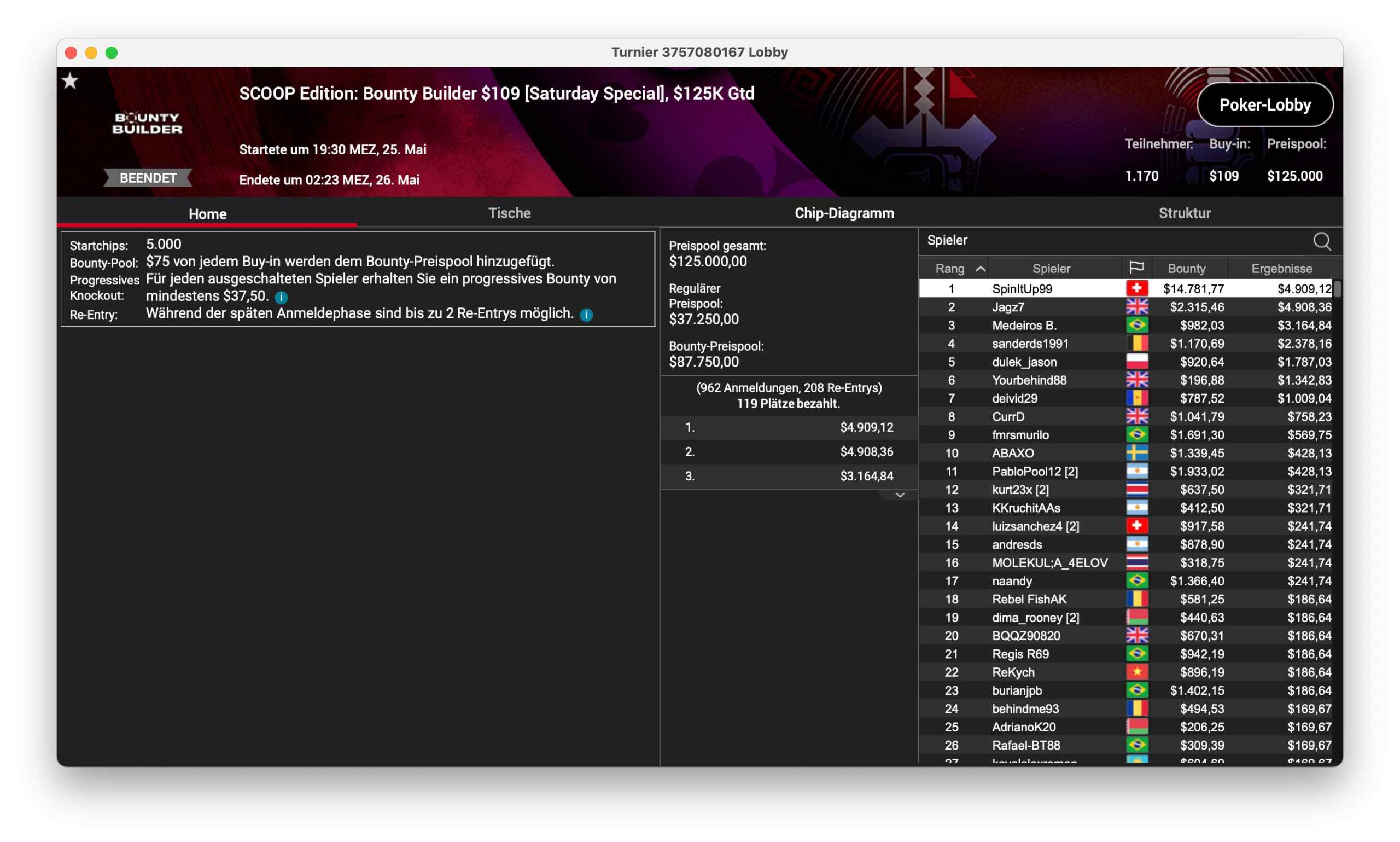This screenshot has height=842, width=1400.
Task: Sort by the Bounty column header
Action: [x=1186, y=269]
